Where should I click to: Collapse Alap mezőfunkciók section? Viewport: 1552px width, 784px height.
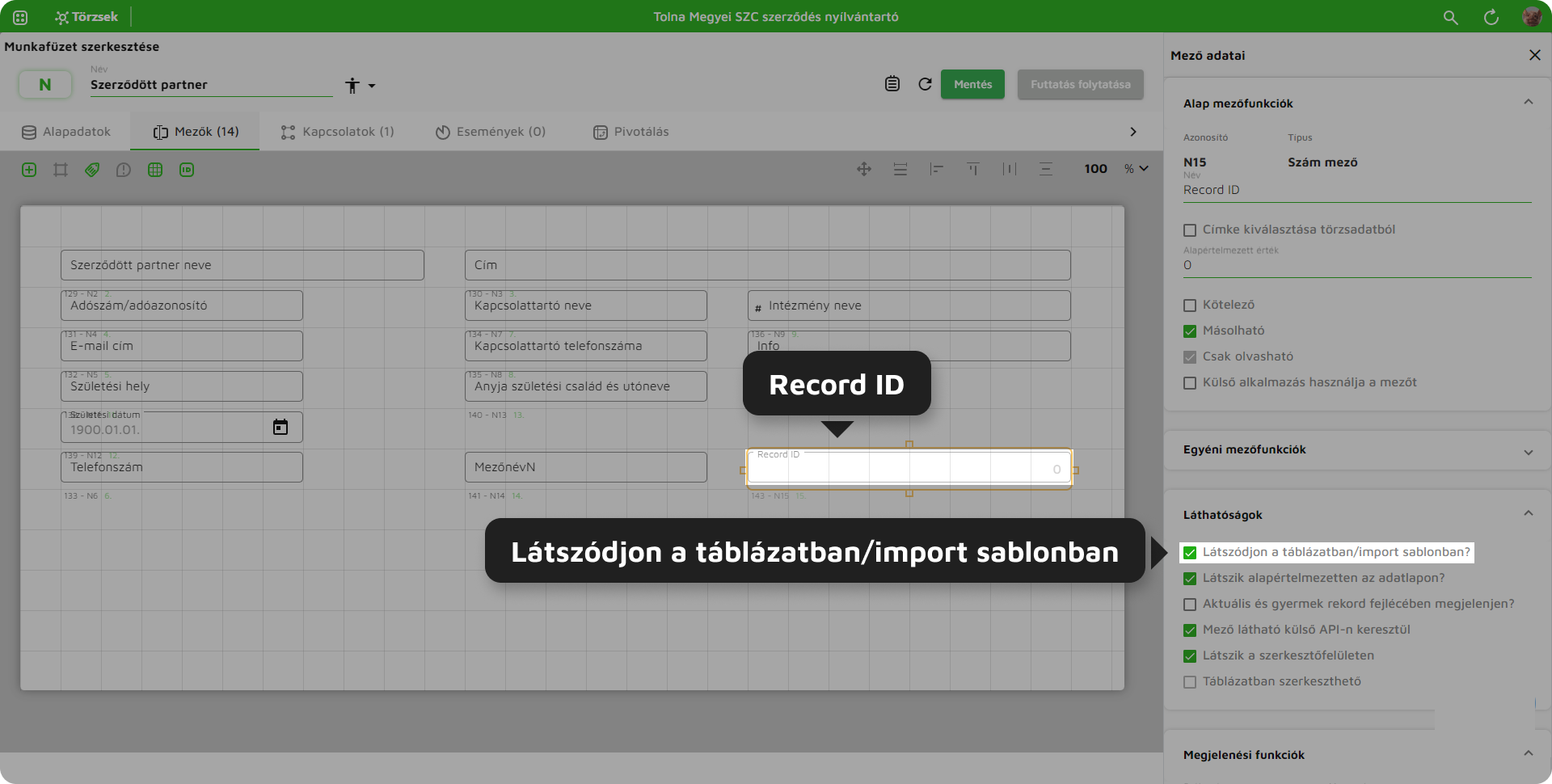[x=1529, y=103]
